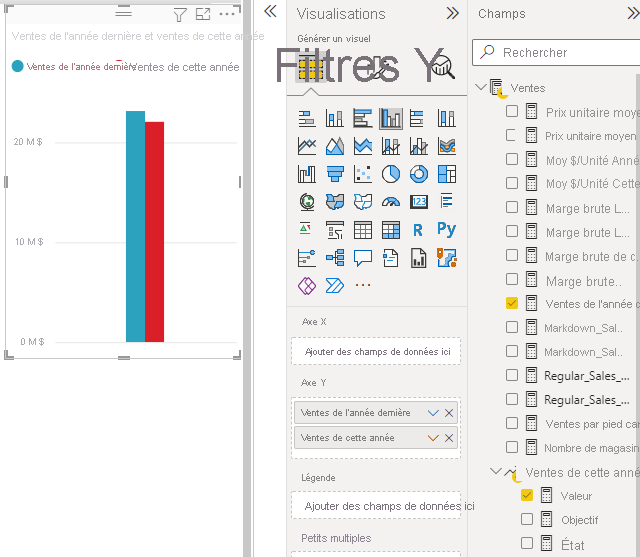
Task: Choose the globe map visual
Action: [307, 202]
